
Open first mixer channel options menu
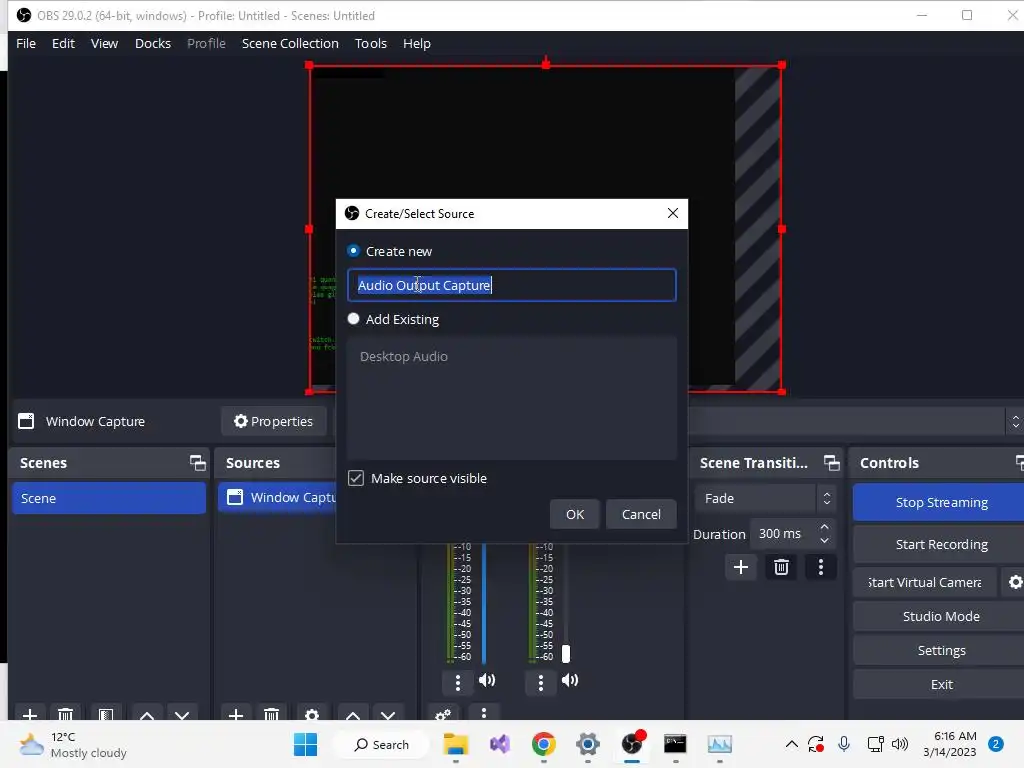[458, 682]
